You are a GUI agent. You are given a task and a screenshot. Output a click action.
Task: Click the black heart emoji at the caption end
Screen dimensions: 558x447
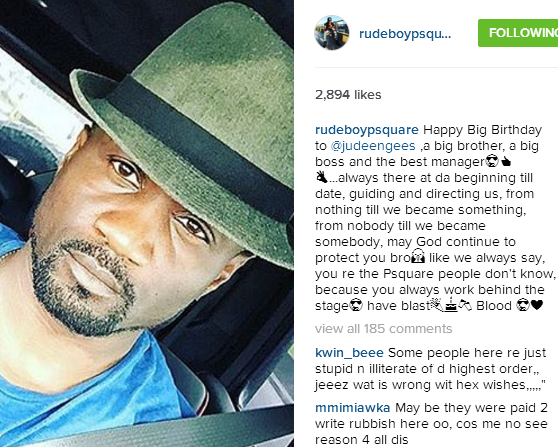[x=537, y=305]
